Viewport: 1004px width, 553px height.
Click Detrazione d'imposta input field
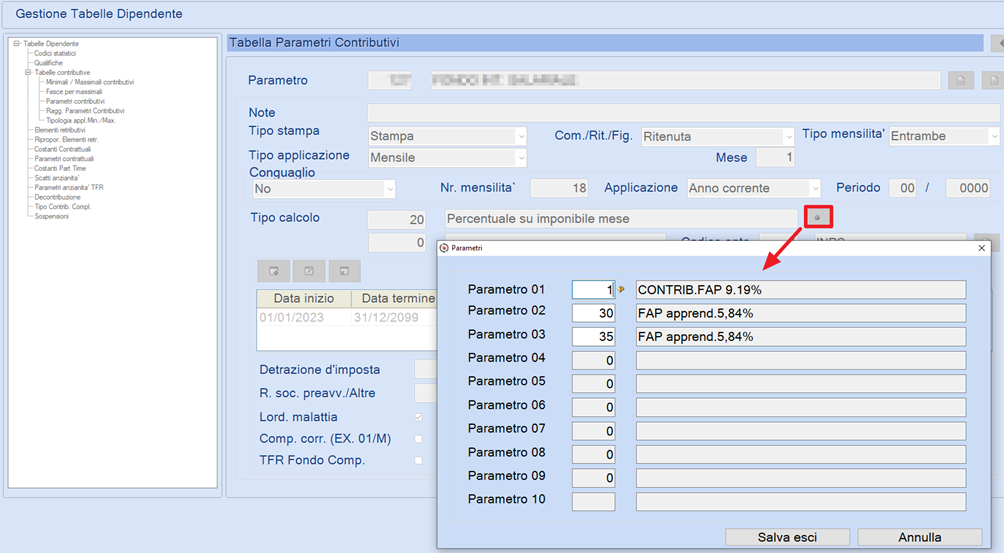click(x=426, y=369)
